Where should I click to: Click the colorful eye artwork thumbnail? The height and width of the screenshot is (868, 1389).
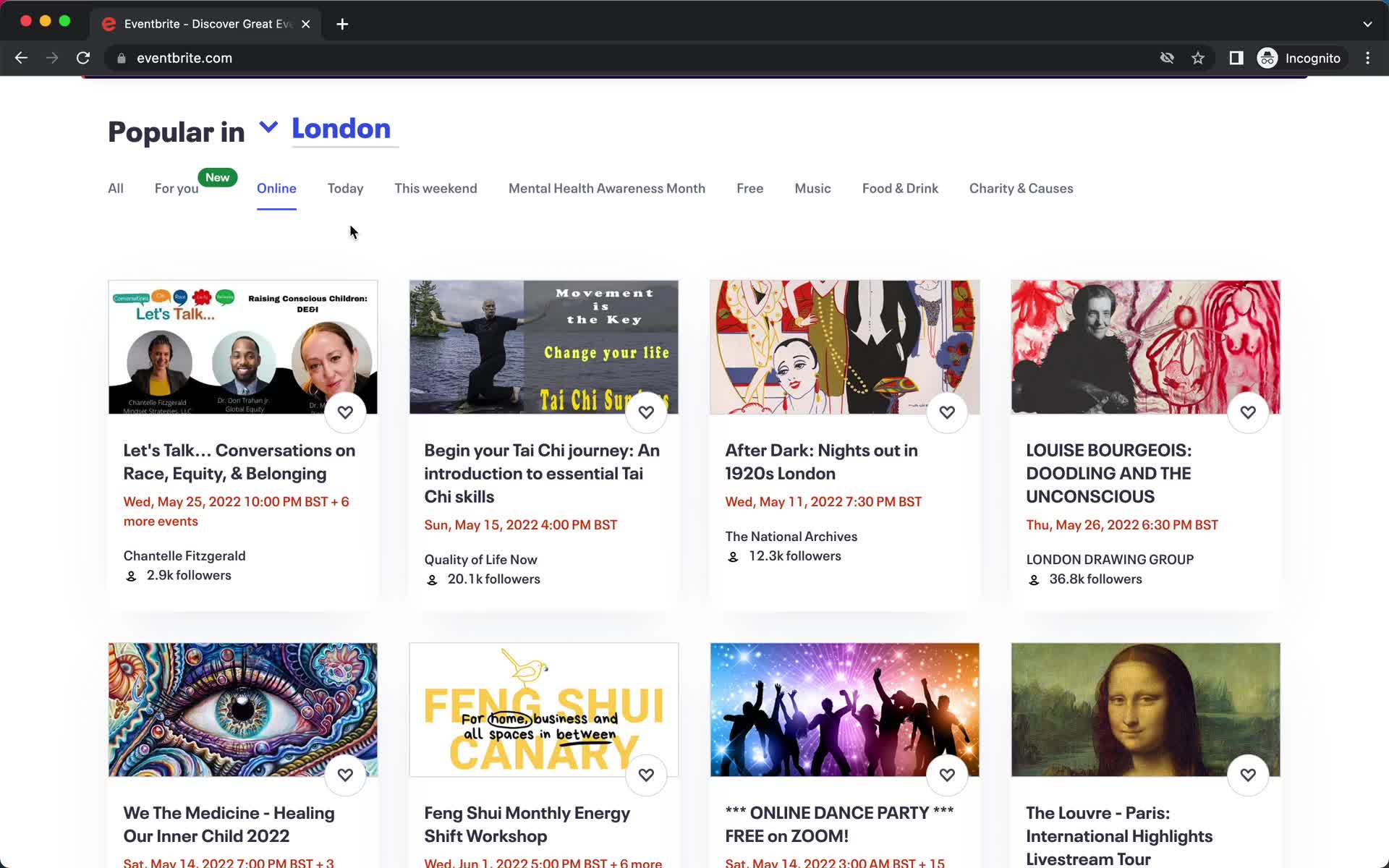(x=243, y=710)
